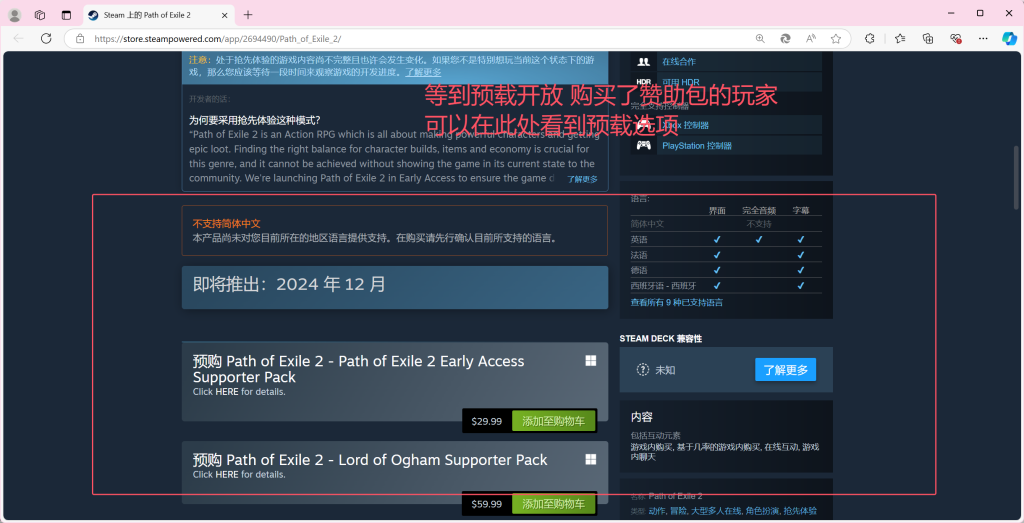Click the zoom magnifier icon in address bar

click(x=760, y=39)
